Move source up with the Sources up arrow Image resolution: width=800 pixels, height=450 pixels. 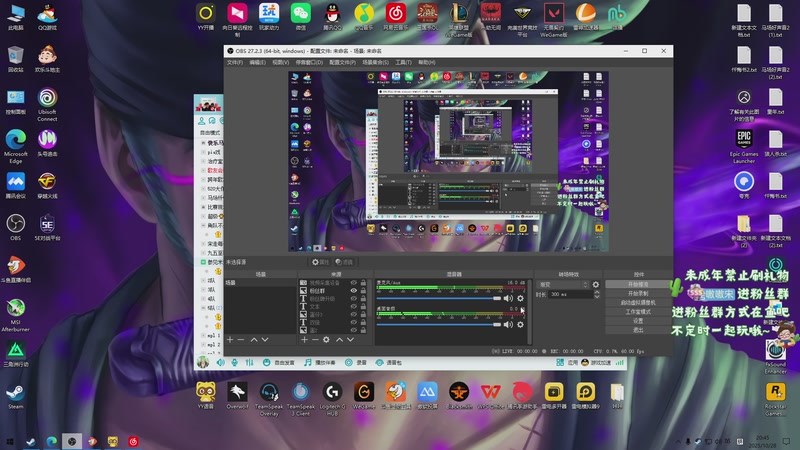pos(339,340)
